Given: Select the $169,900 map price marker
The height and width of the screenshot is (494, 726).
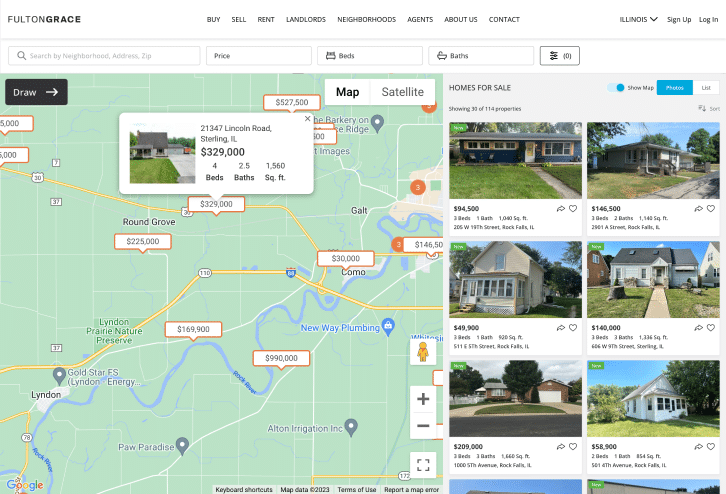Looking at the screenshot, I should pyautogui.click(x=193, y=329).
